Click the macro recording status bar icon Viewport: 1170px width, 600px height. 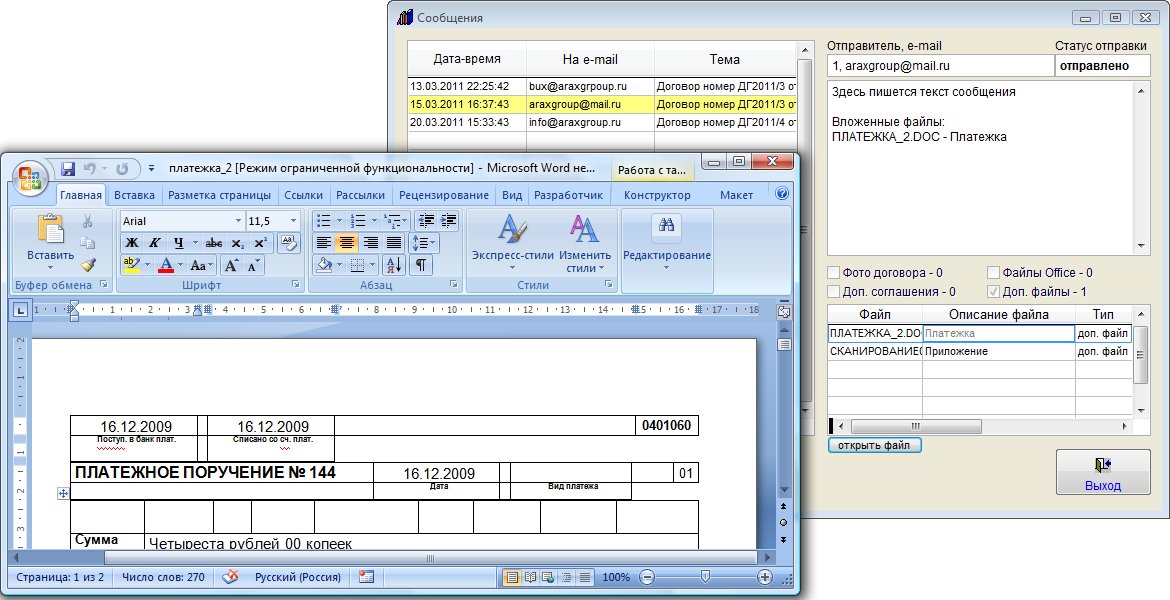tap(366, 577)
